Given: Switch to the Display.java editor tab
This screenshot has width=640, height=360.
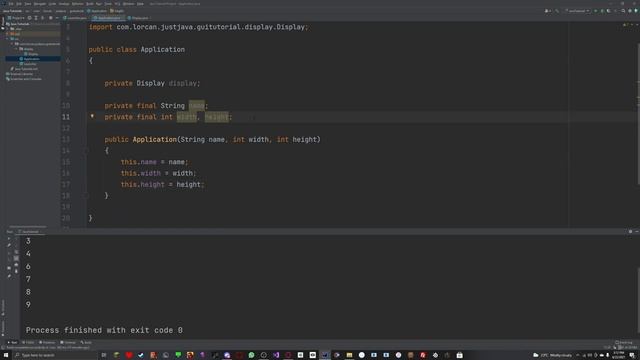Looking at the screenshot, I should [x=138, y=18].
